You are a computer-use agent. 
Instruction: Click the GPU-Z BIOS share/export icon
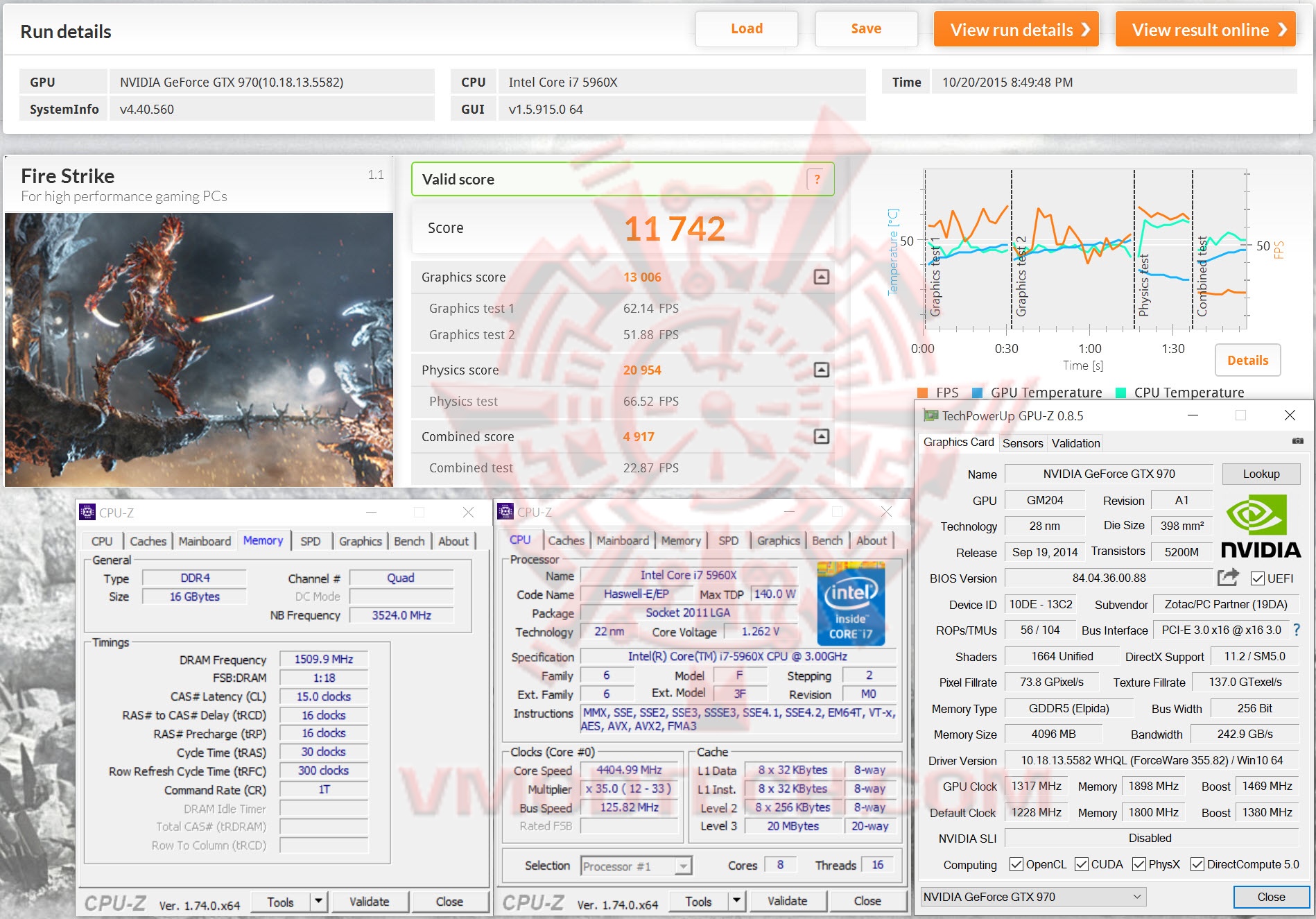pyautogui.click(x=1228, y=577)
